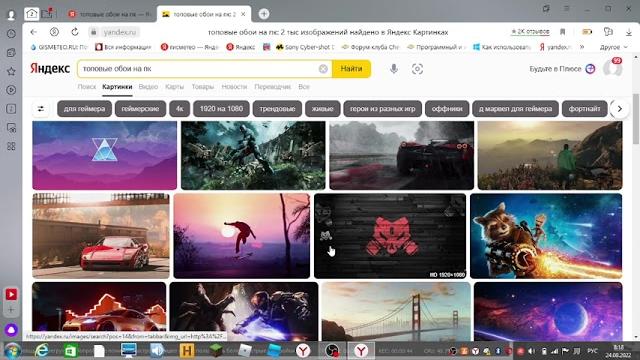The height and width of the screenshot is (360, 640).
Task: Select the 'для геймера' filter chip
Action: [84, 109]
